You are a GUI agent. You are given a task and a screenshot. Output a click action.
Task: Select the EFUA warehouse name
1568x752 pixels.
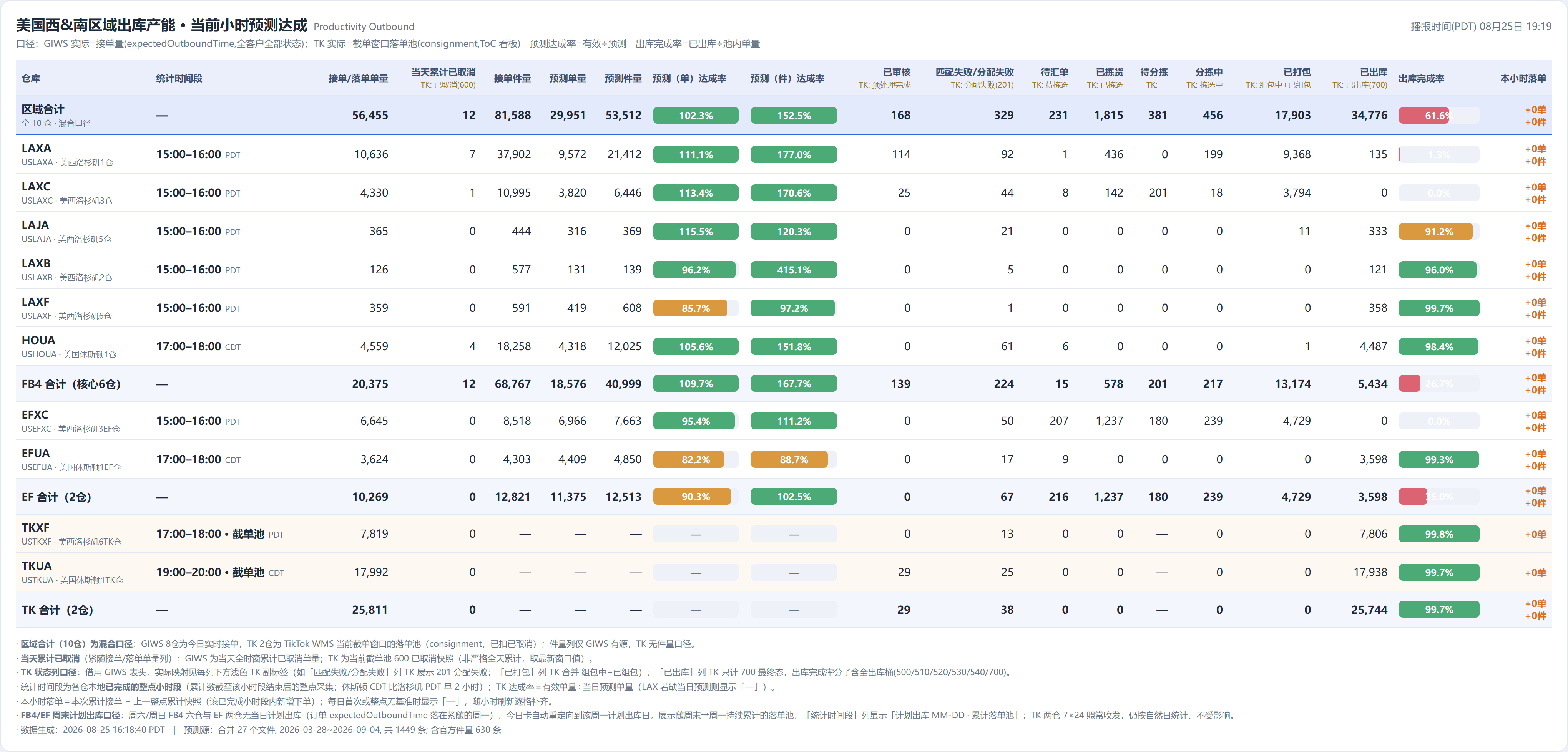(x=35, y=453)
